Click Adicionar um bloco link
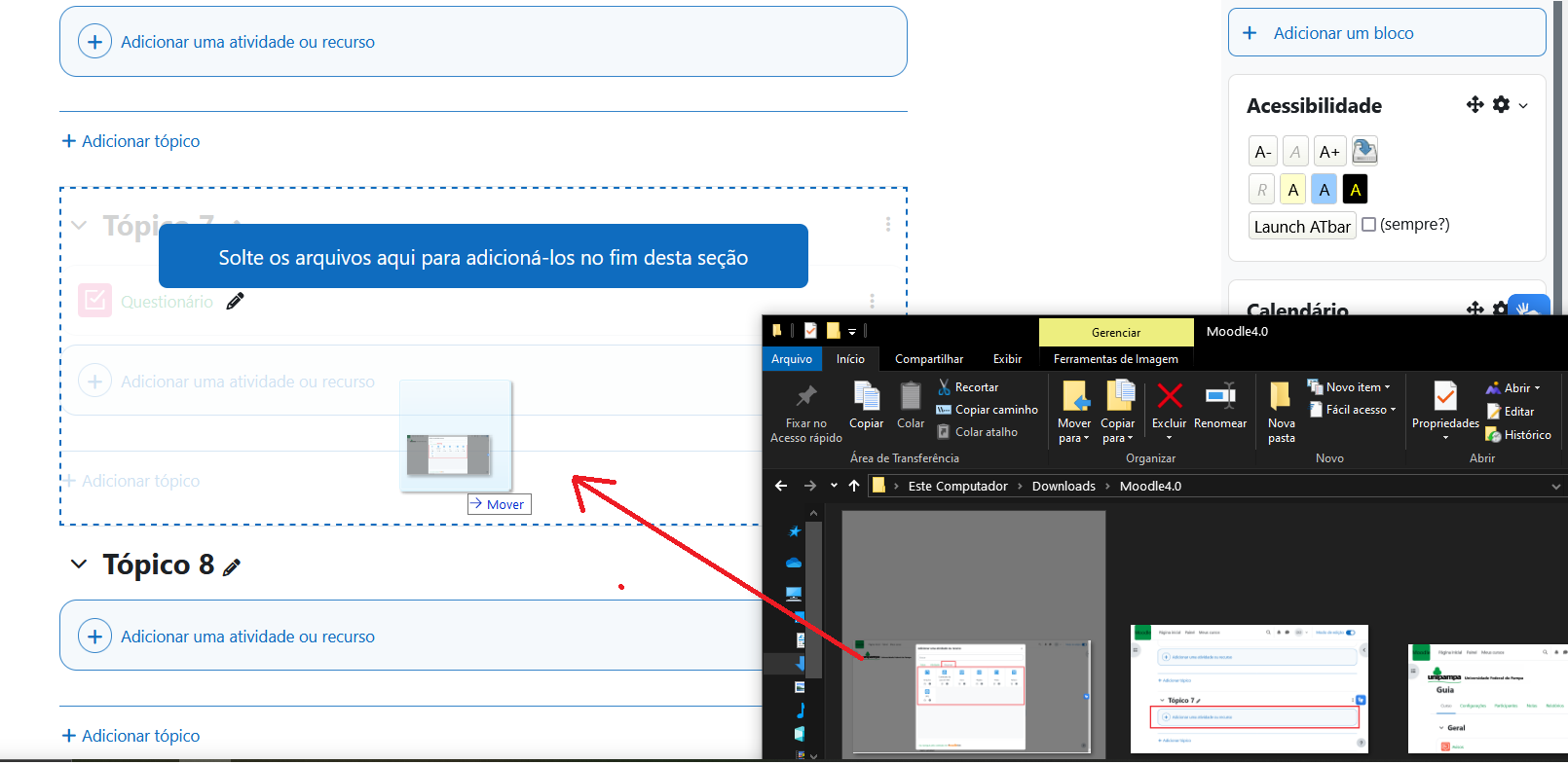 1342,33
